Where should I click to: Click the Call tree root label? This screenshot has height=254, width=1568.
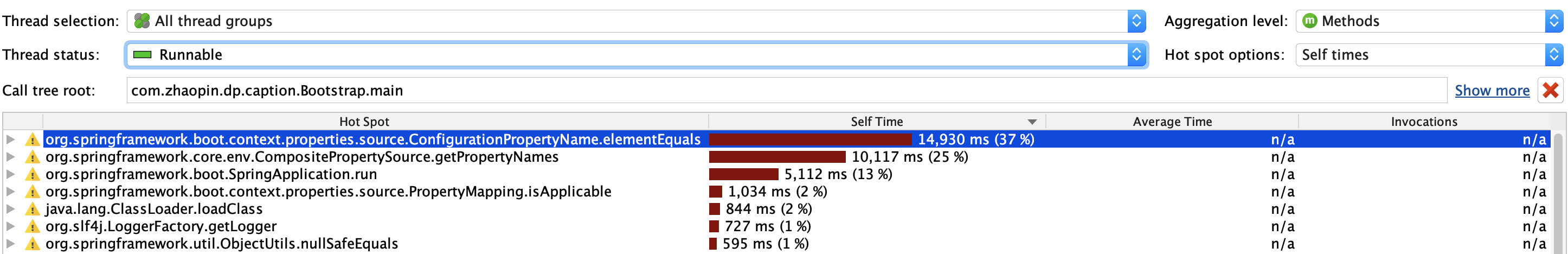click(x=49, y=90)
